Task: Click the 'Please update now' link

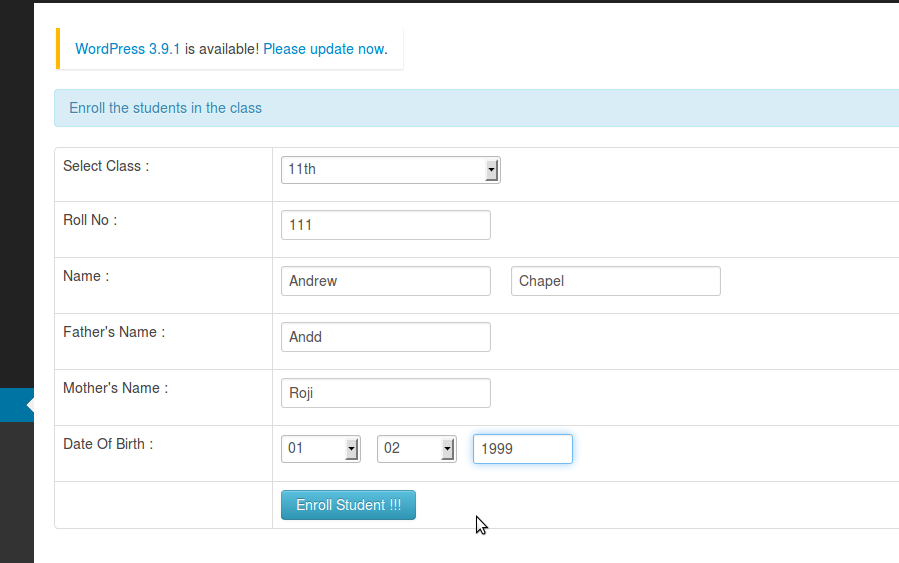Action: [x=323, y=48]
